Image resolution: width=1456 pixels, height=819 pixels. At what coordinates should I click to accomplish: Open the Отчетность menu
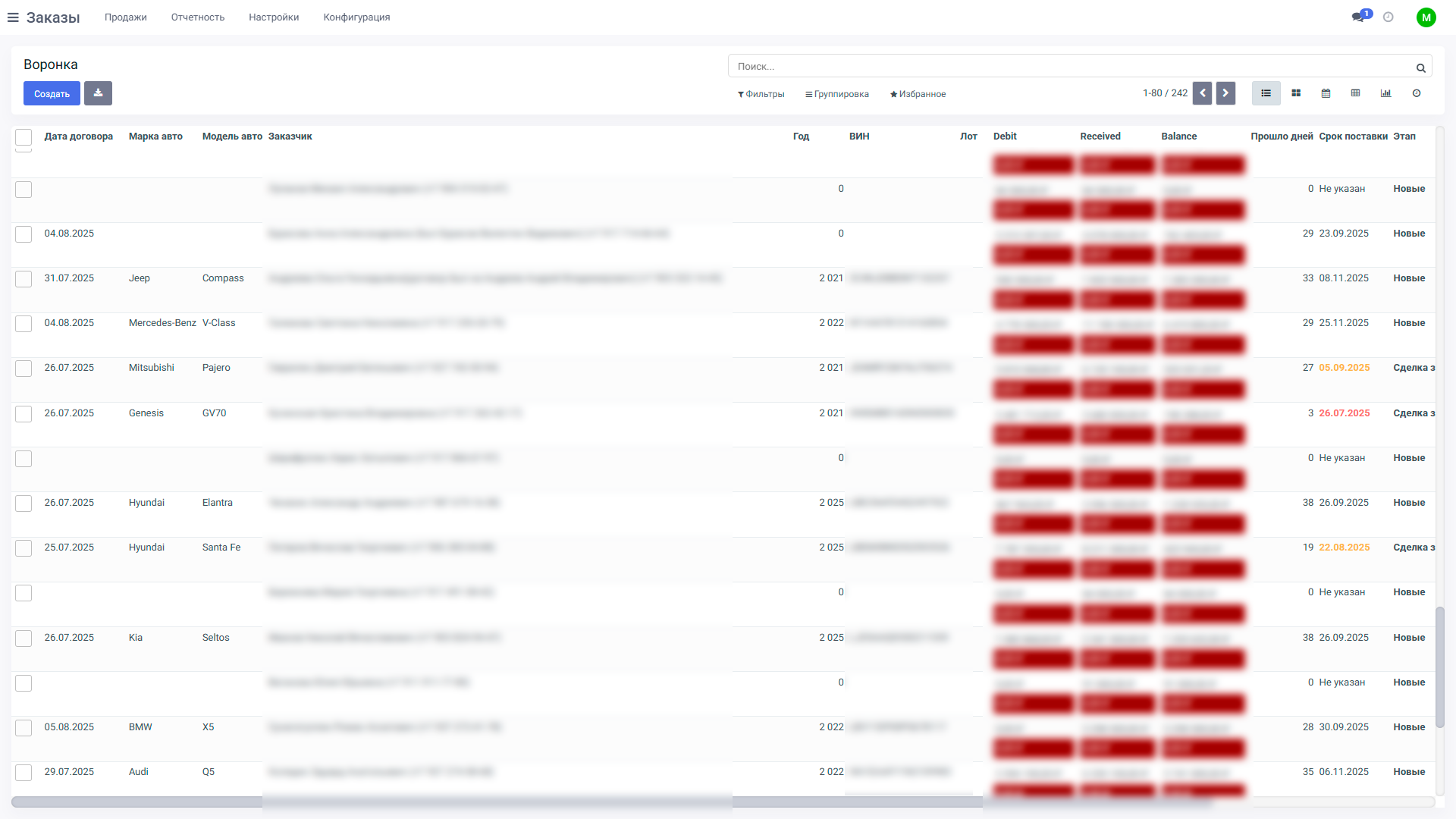pos(197,17)
